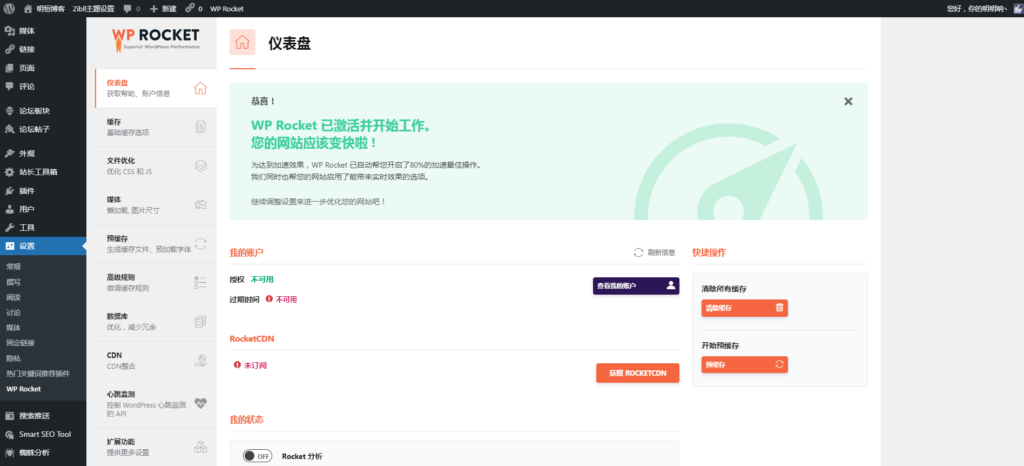This screenshot has width=1024, height=466.
Task: Click 刷新信息 to refresh account info
Action: 654,253
